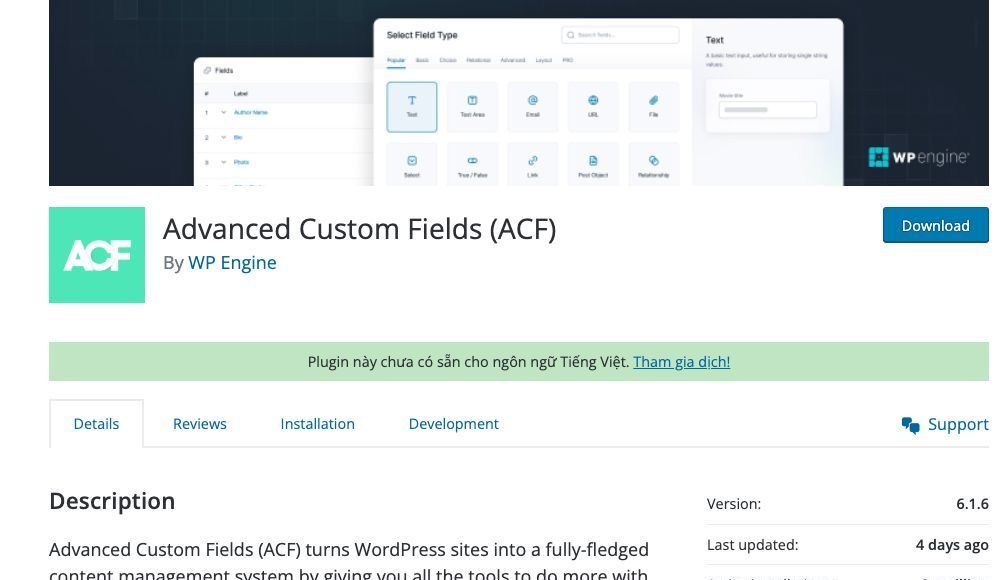Click the WP Engine logo in banner
This screenshot has height=580, width=1008.
(919, 157)
